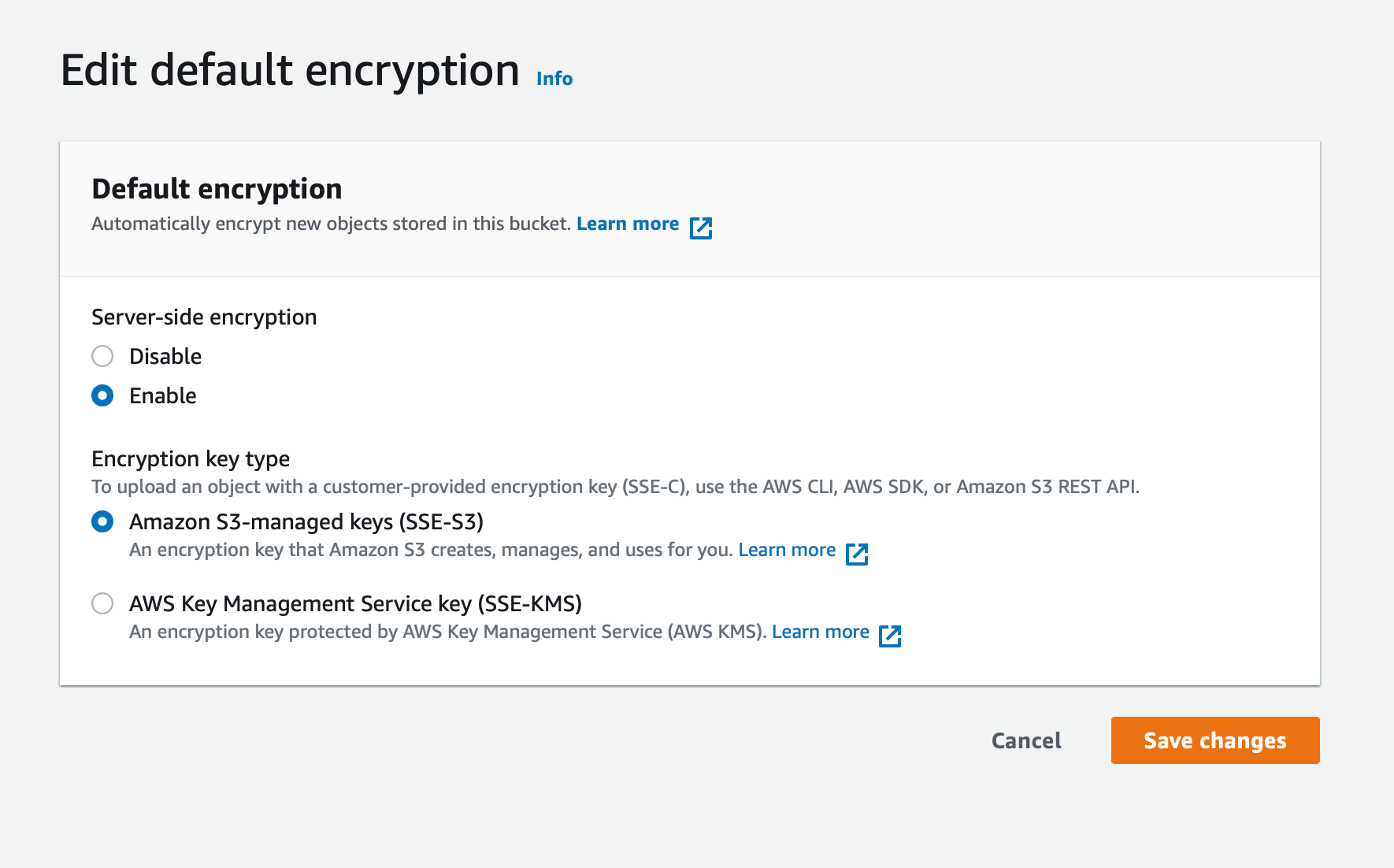Viewport: 1394px width, 868px height.
Task: Select the Enable radio button
Action: [x=102, y=395]
